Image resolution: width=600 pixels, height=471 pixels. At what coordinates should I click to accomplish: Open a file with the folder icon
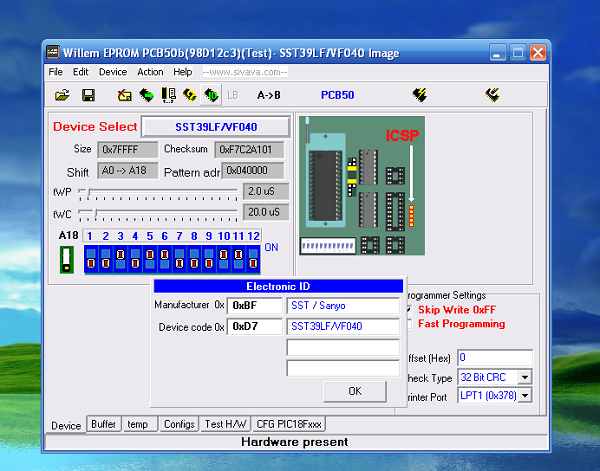click(x=62, y=95)
